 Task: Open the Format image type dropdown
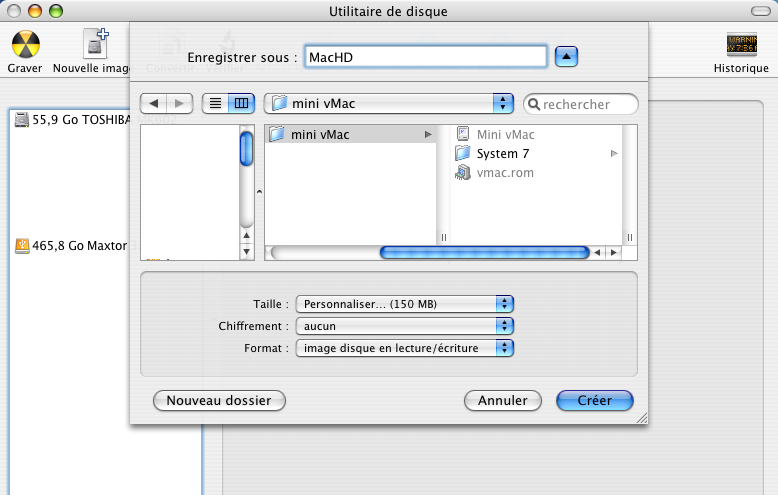point(404,348)
